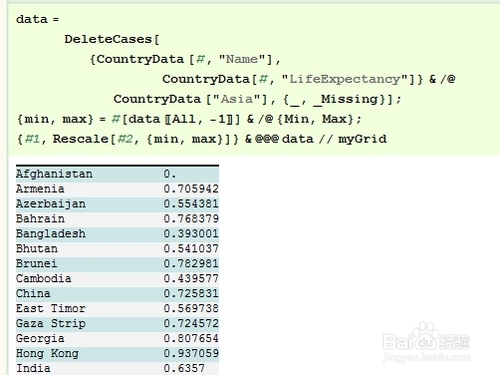500x375 pixels.
Task: Click the "Asia" string argument
Action: tap(237, 99)
